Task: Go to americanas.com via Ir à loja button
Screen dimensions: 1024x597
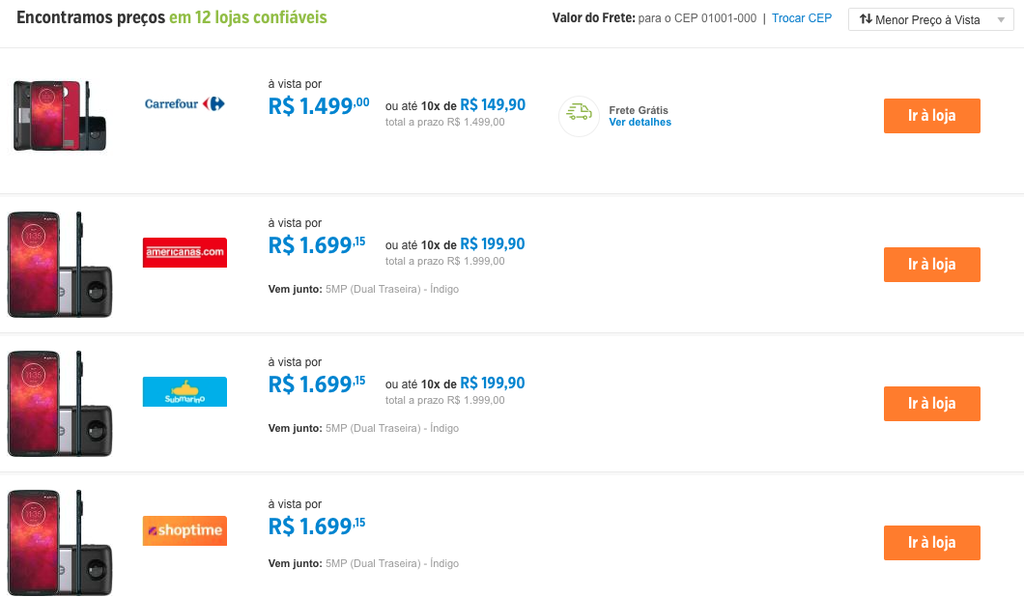Action: pyautogui.click(x=932, y=265)
